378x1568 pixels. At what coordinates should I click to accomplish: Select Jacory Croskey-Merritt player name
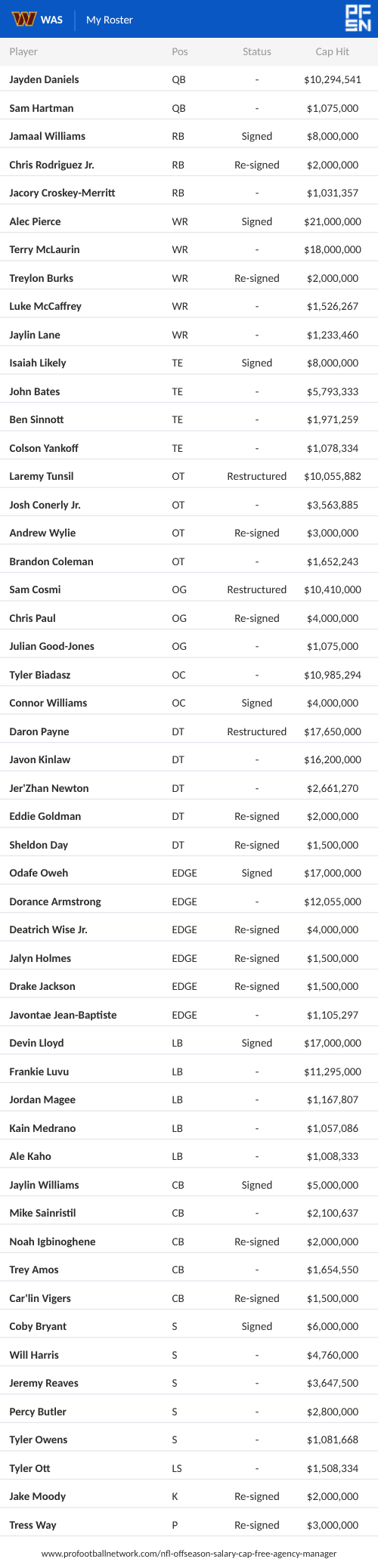pyautogui.click(x=62, y=193)
